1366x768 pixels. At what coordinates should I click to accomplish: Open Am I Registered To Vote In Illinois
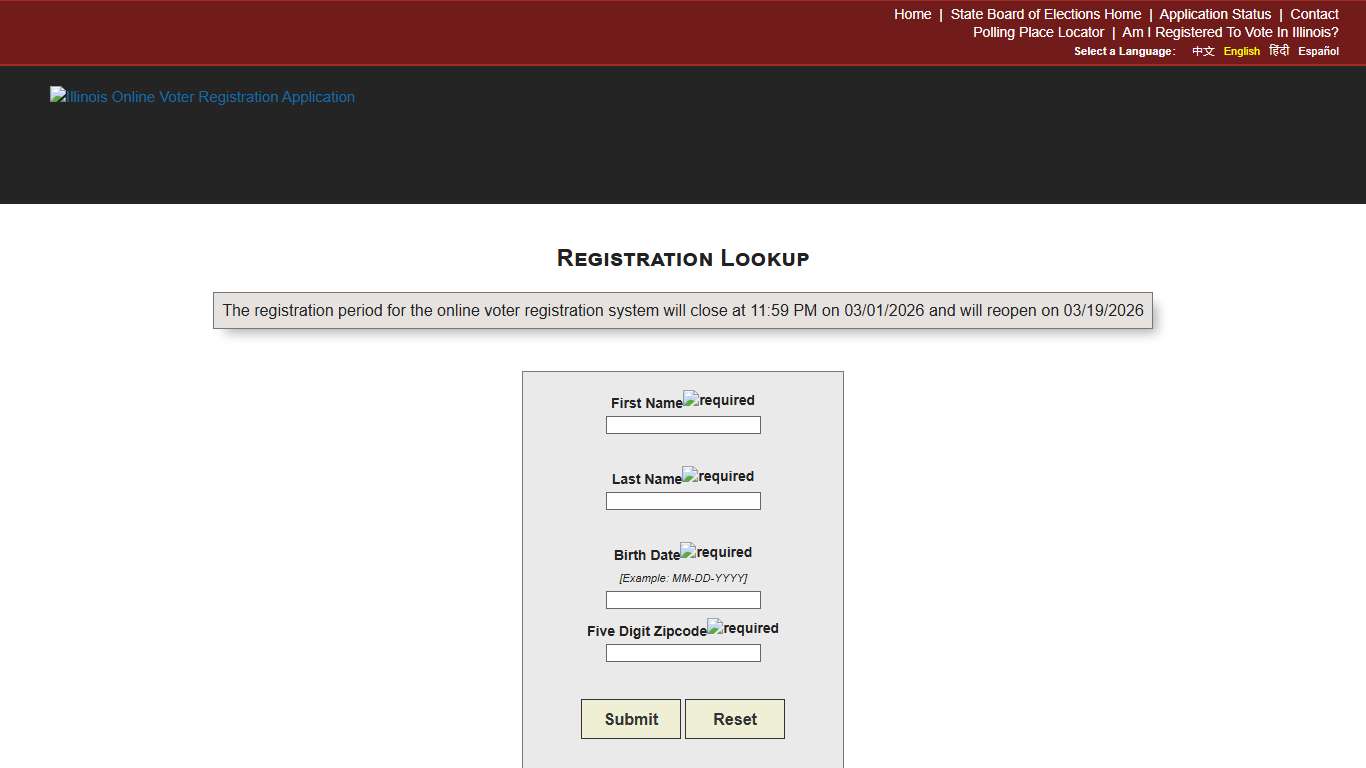pyautogui.click(x=1228, y=32)
